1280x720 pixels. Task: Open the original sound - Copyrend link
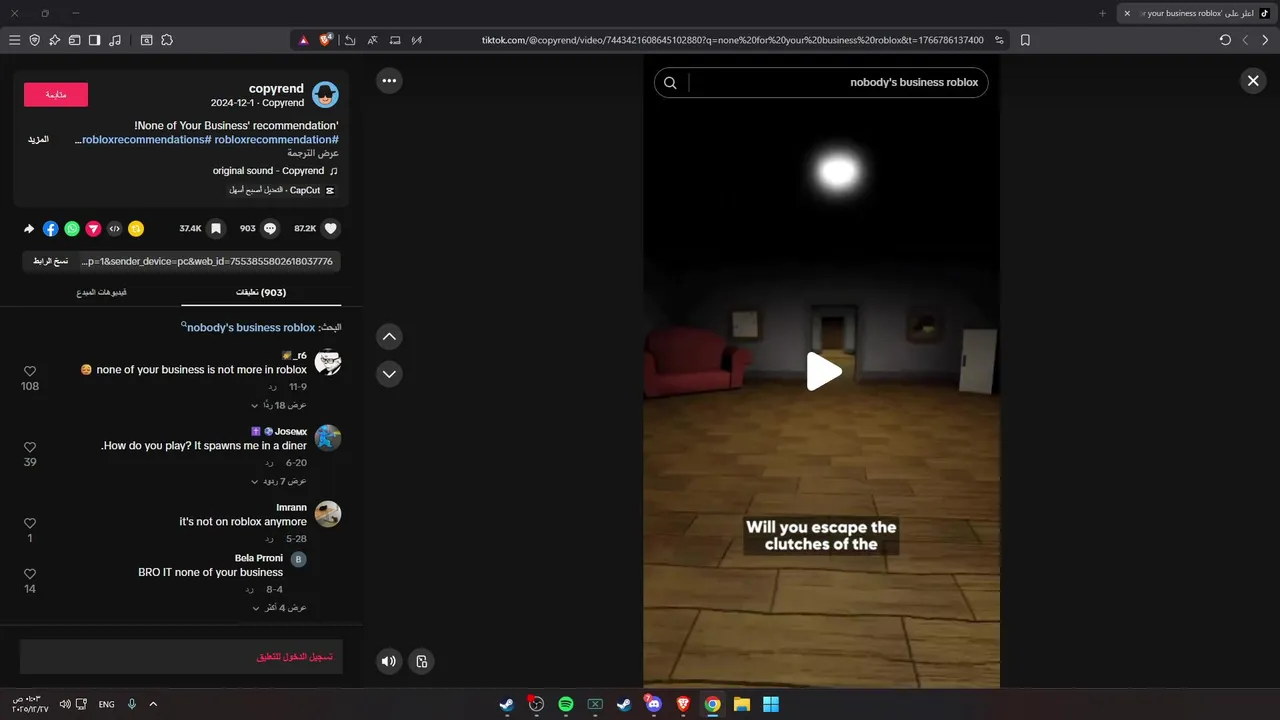point(275,171)
